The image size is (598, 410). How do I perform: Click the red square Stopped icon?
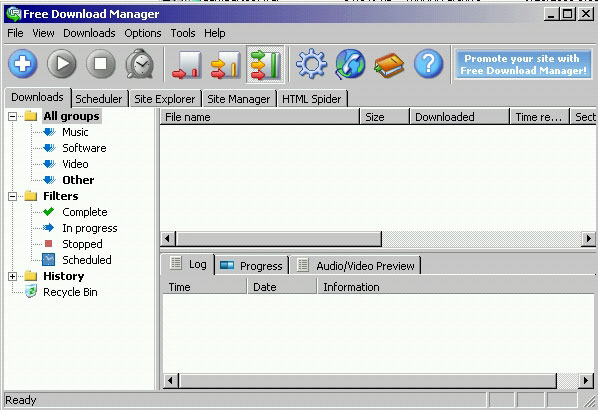48,243
